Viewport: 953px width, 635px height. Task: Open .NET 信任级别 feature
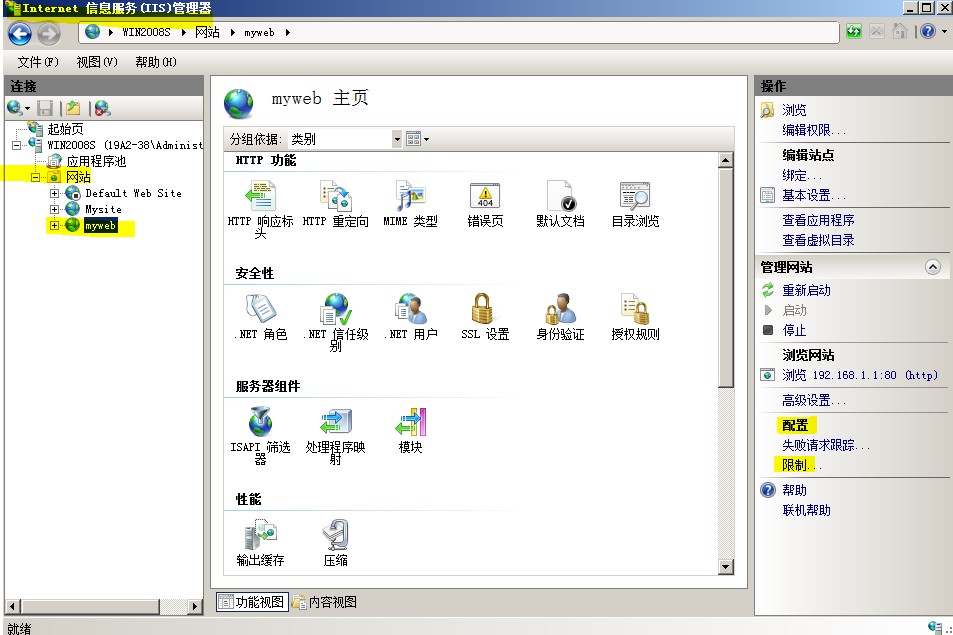click(x=335, y=322)
